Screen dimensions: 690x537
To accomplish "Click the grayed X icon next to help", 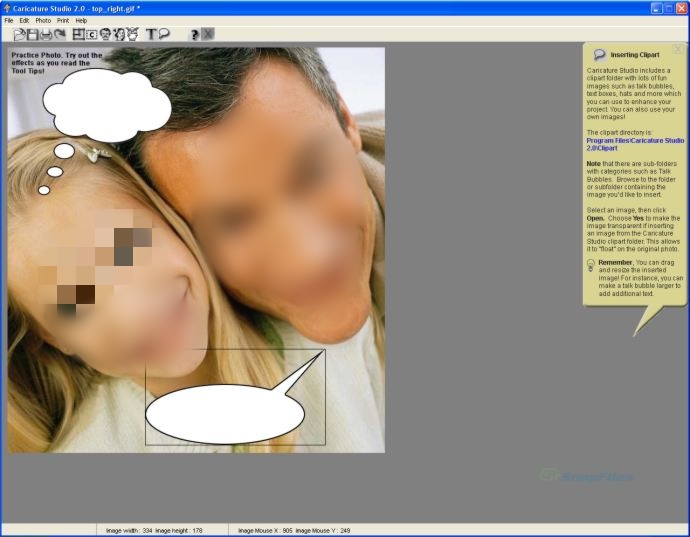I will (x=208, y=34).
